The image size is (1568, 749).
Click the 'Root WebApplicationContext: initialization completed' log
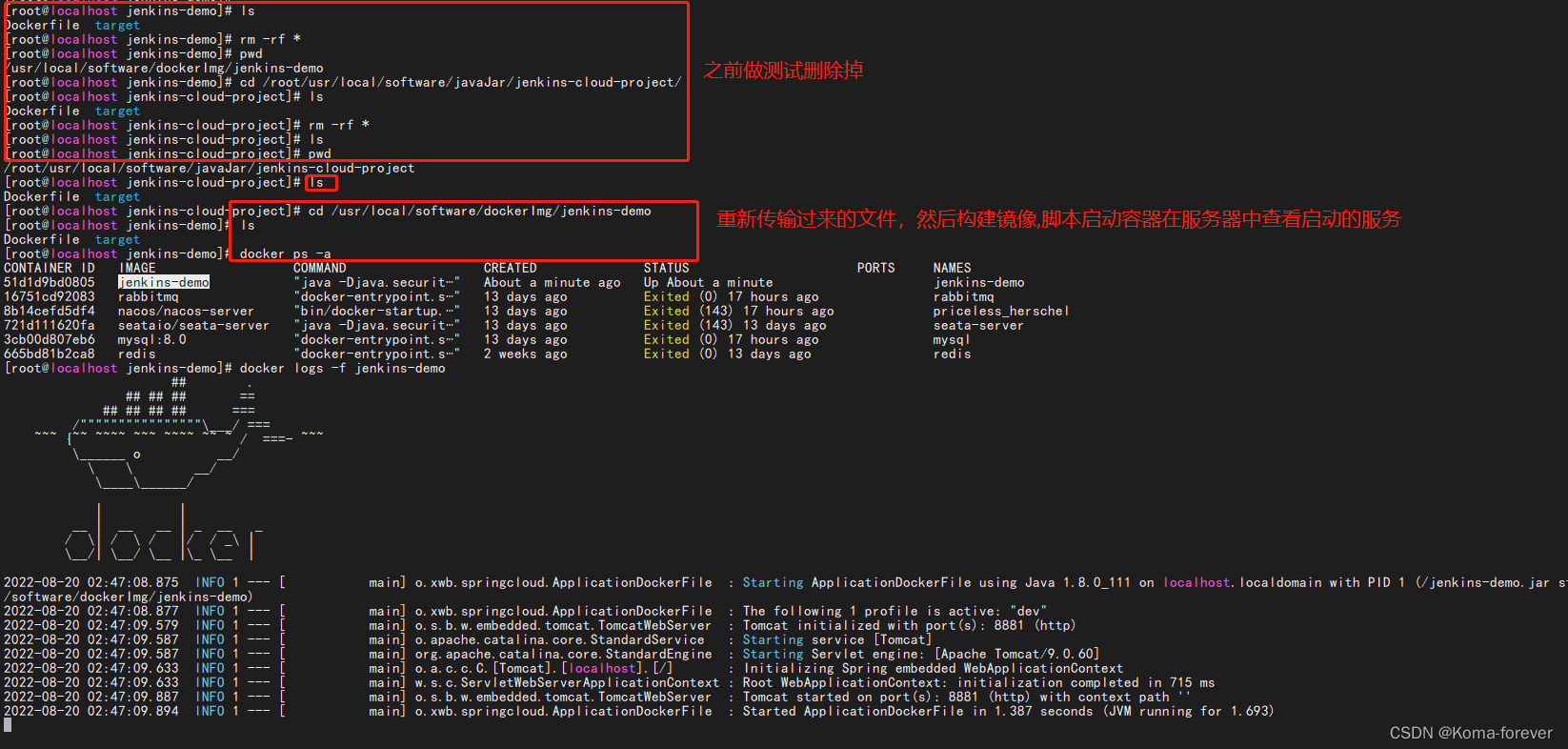point(979,682)
